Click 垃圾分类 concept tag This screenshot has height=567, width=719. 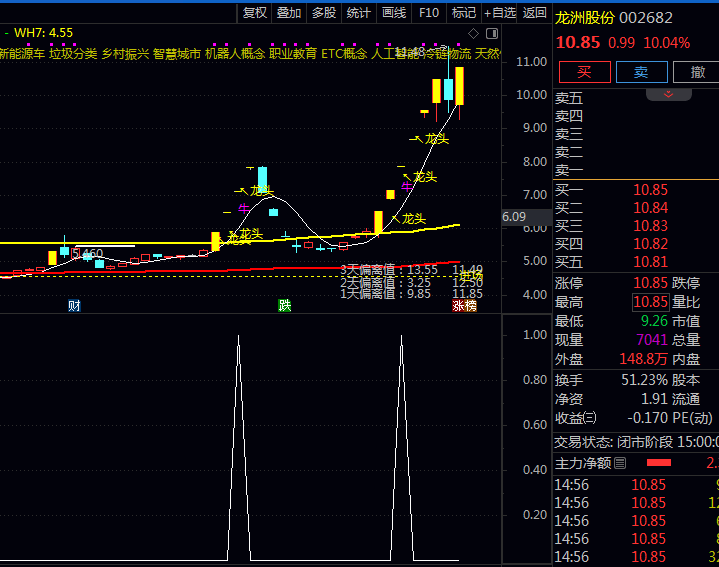coord(73,54)
